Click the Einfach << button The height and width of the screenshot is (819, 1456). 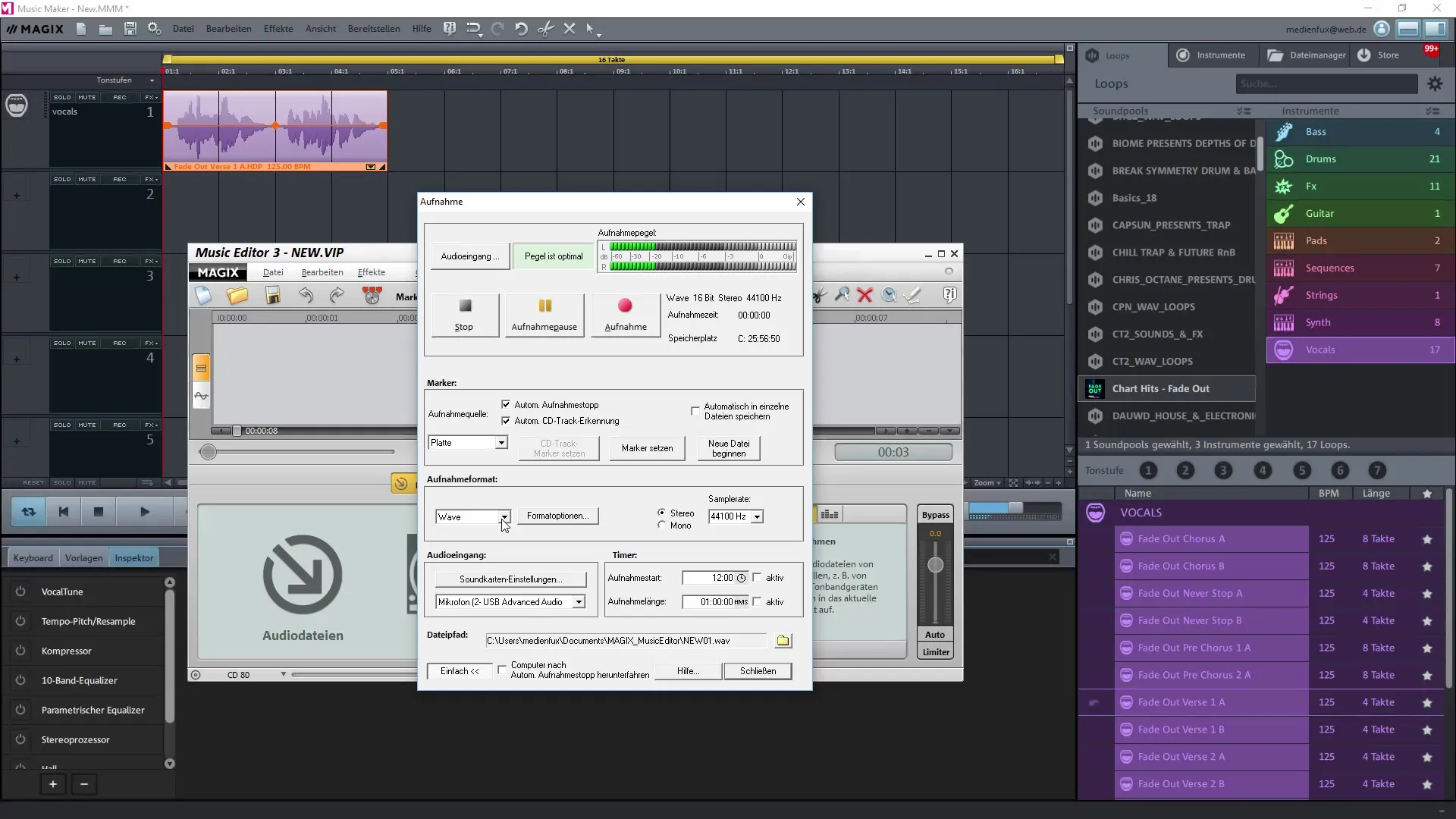tap(460, 671)
